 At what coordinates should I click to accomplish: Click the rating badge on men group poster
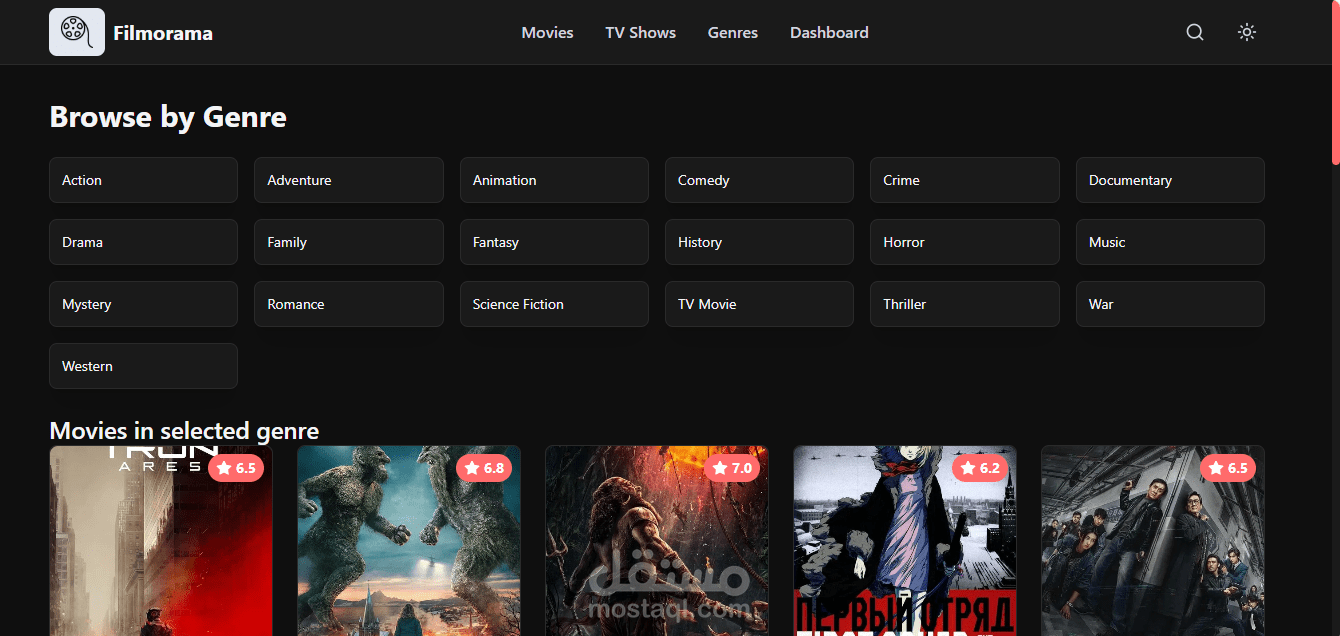tap(1228, 468)
